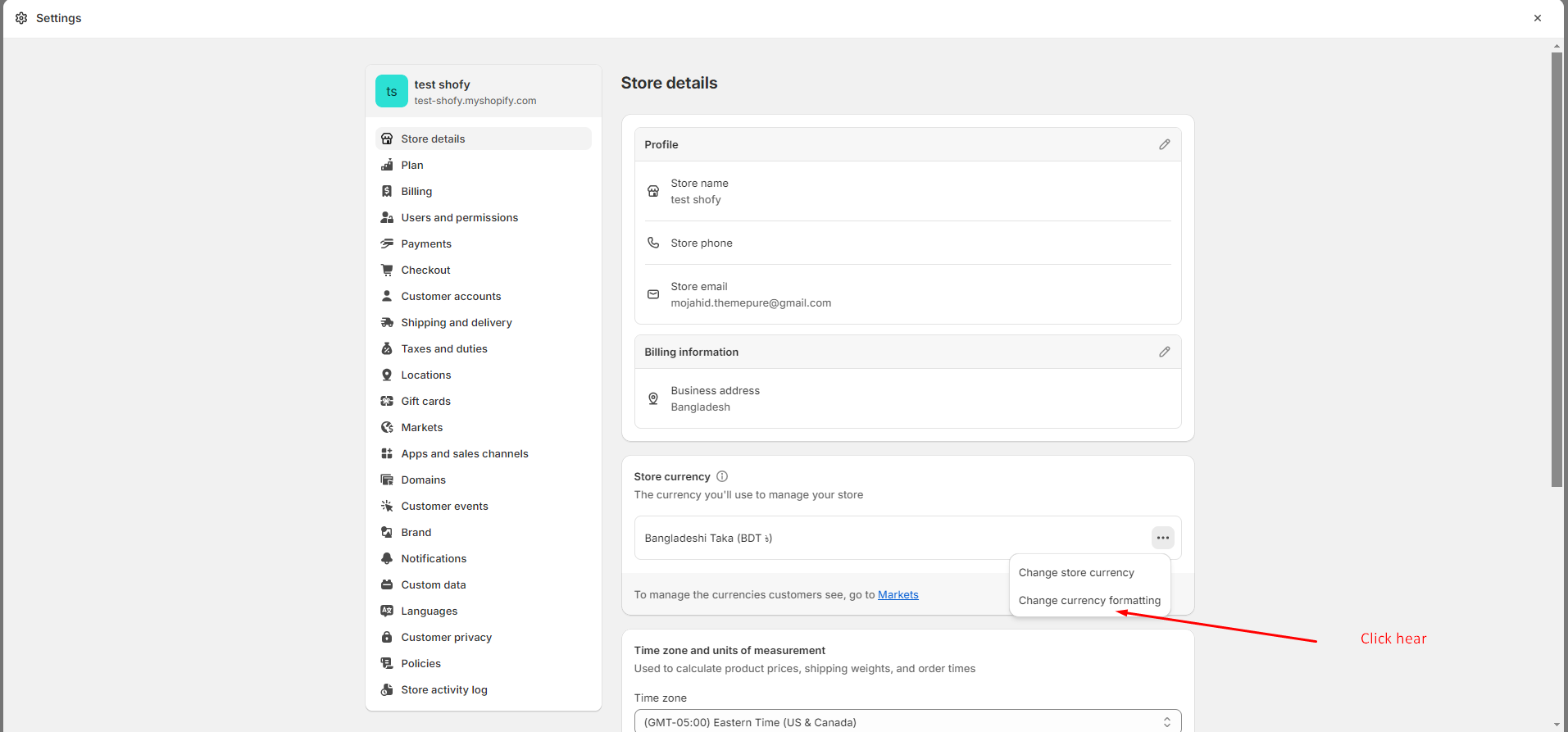
Task: Click test-shofy.myshopify.com store URL
Action: (x=475, y=101)
